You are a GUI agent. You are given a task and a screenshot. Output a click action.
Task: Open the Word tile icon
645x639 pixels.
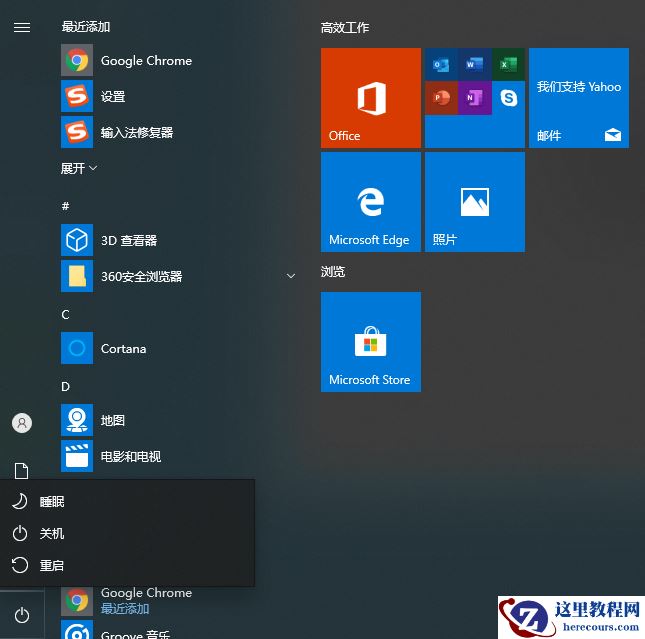[x=474, y=65]
